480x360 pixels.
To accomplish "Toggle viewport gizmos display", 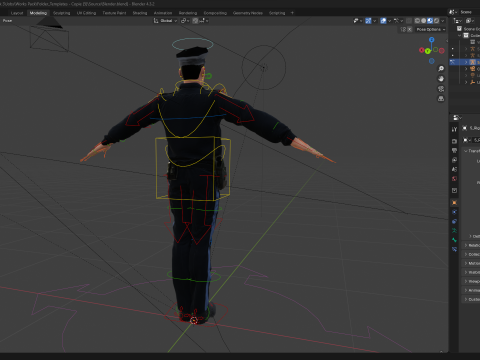I will pos(368,21).
